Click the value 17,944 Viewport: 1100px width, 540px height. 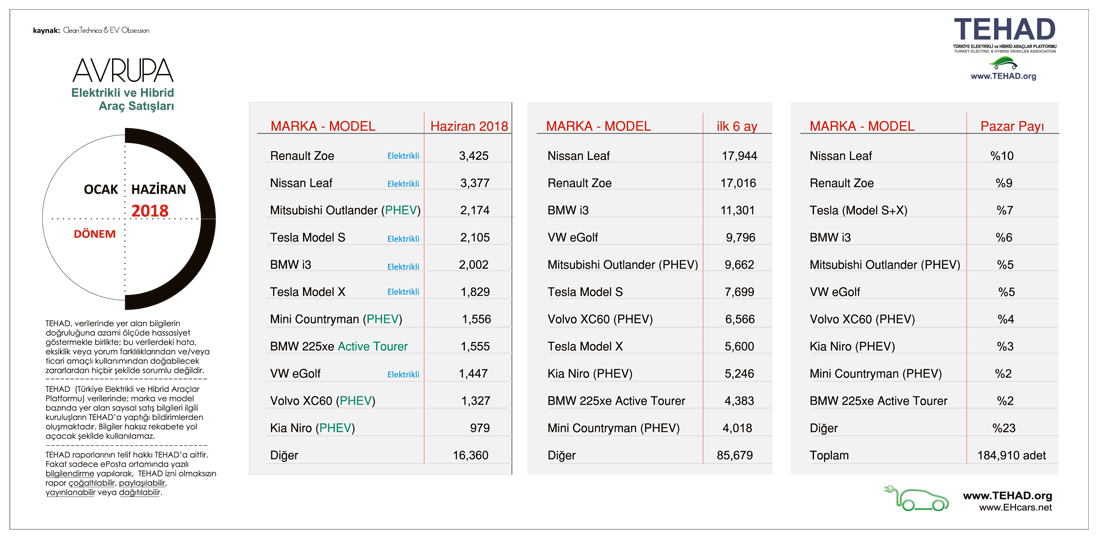click(x=739, y=156)
